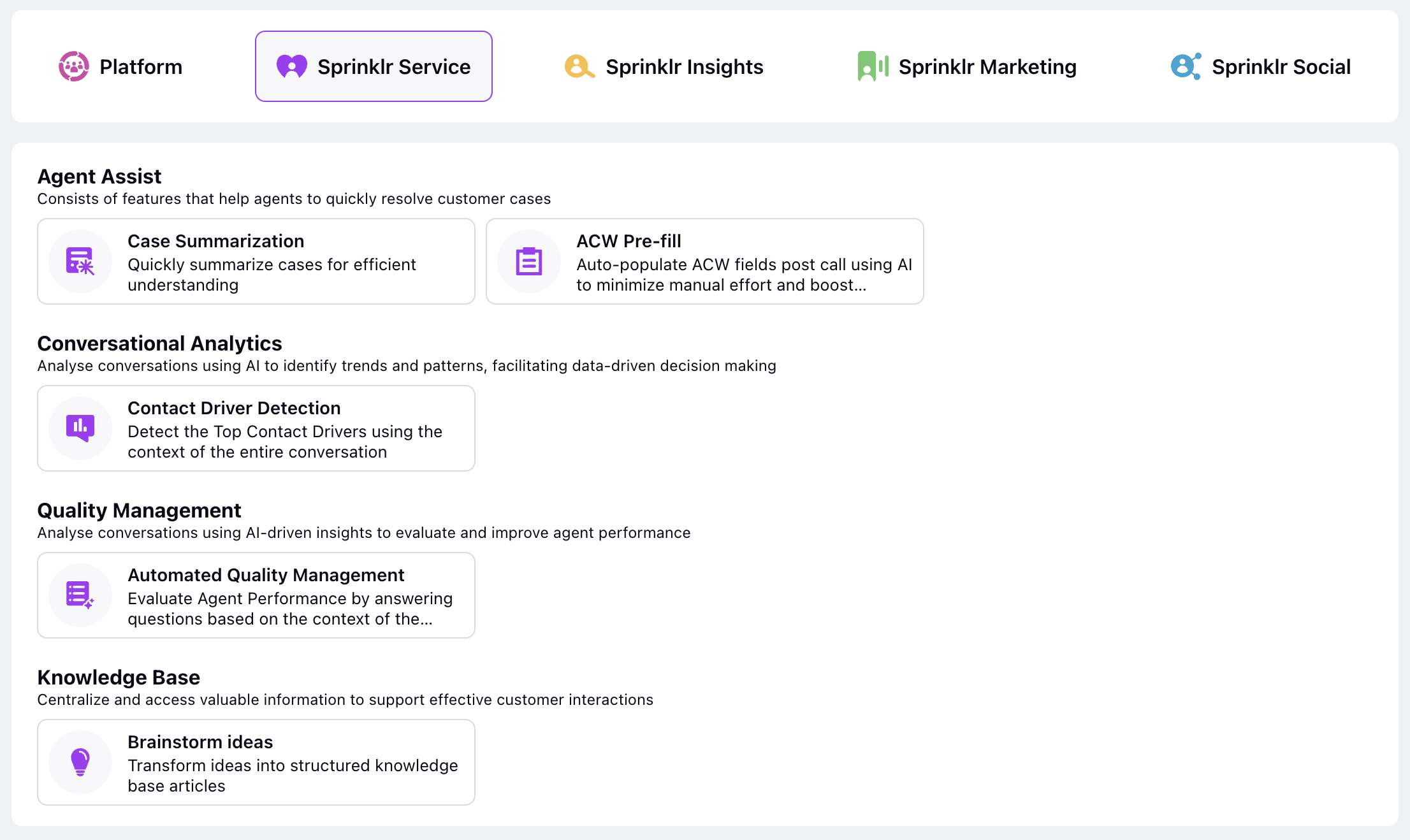Click the Automated Quality Management list icon
The width and height of the screenshot is (1410, 840).
(80, 595)
